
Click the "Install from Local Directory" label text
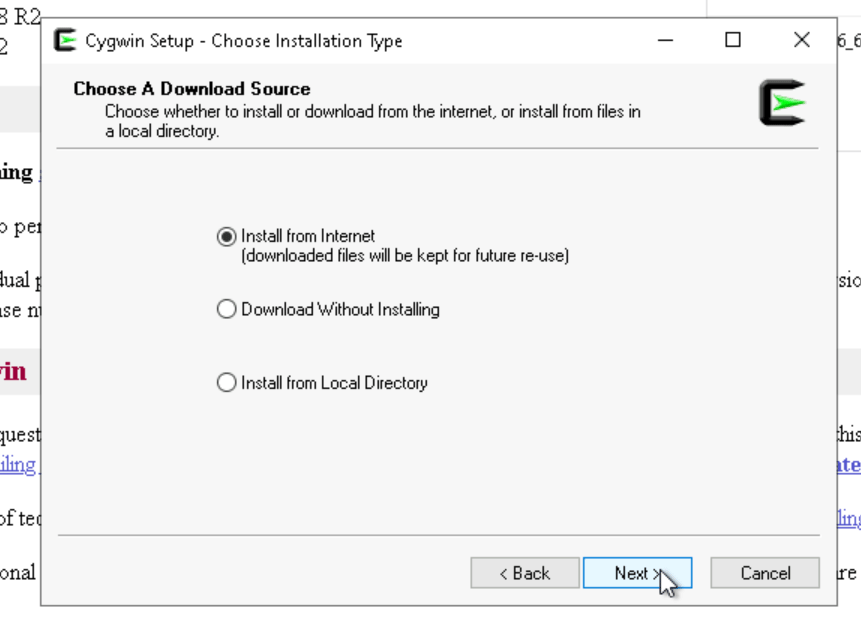[x=334, y=383]
